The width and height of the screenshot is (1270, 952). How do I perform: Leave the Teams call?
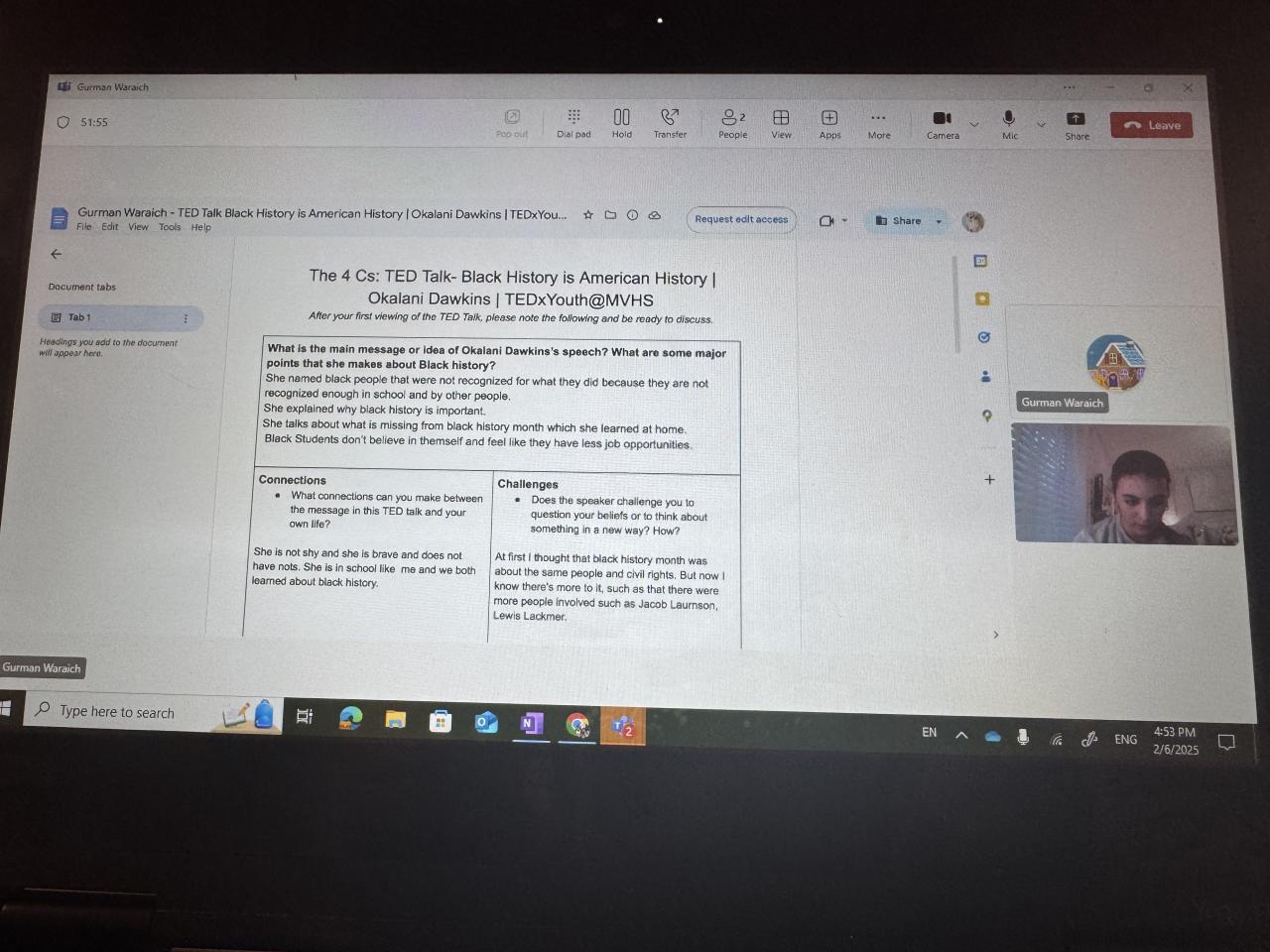[x=1152, y=125]
